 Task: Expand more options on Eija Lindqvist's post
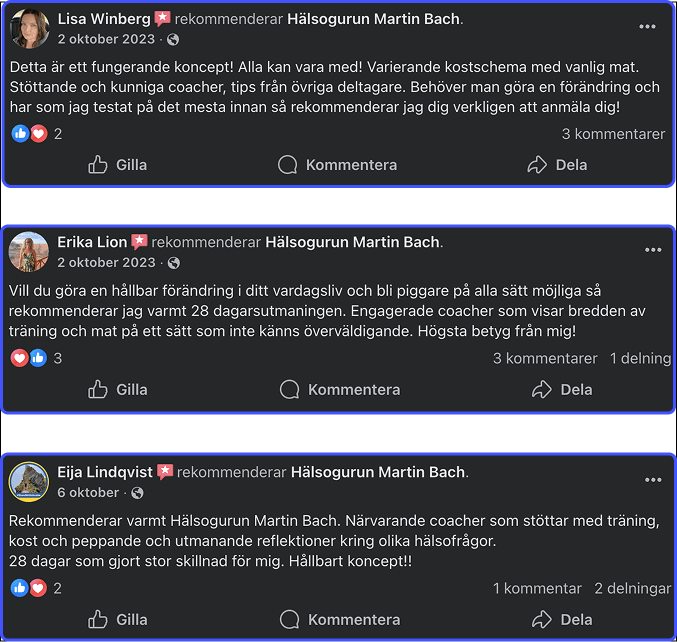[653, 480]
